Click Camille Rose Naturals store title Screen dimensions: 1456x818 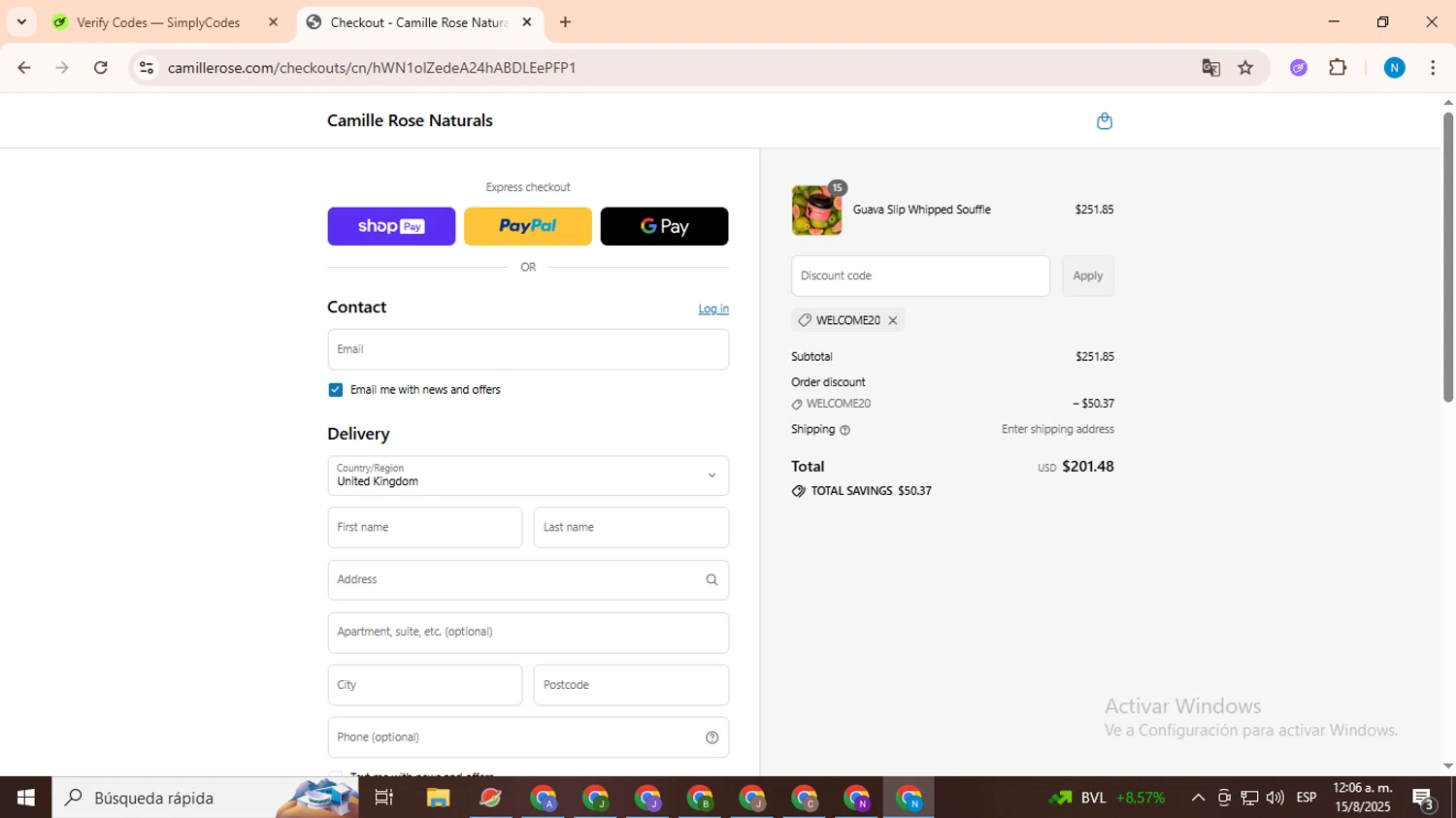click(x=410, y=120)
